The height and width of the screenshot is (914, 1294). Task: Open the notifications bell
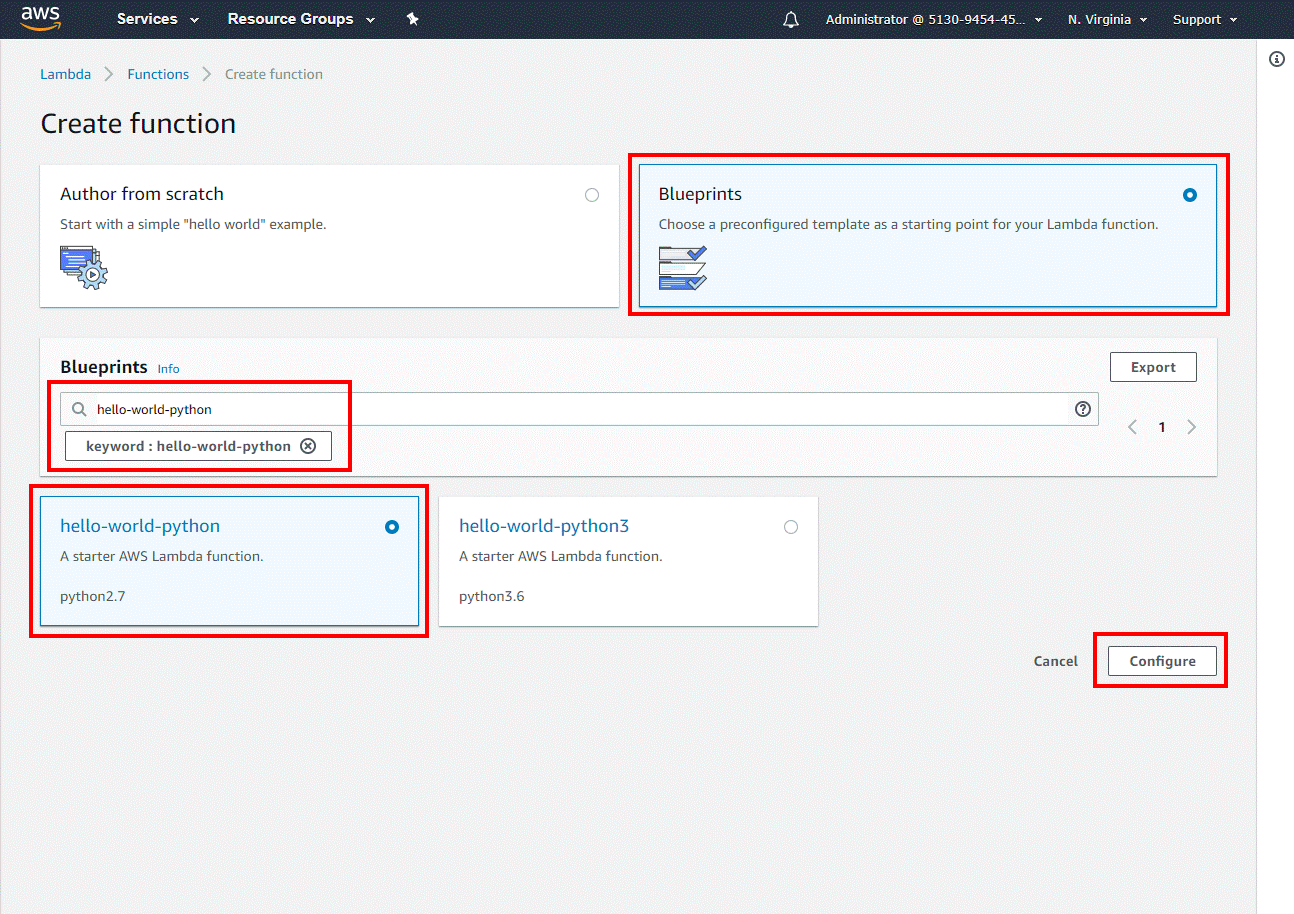pos(791,19)
